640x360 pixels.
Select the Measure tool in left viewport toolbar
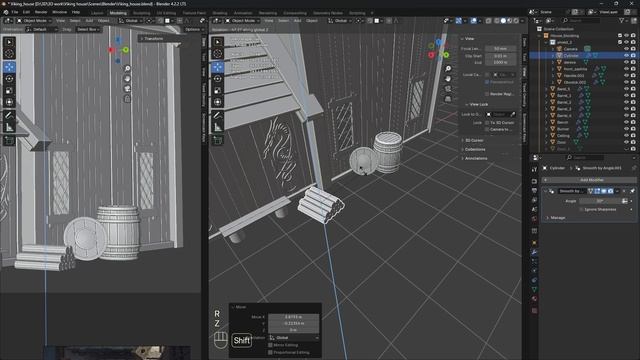click(x=9, y=127)
